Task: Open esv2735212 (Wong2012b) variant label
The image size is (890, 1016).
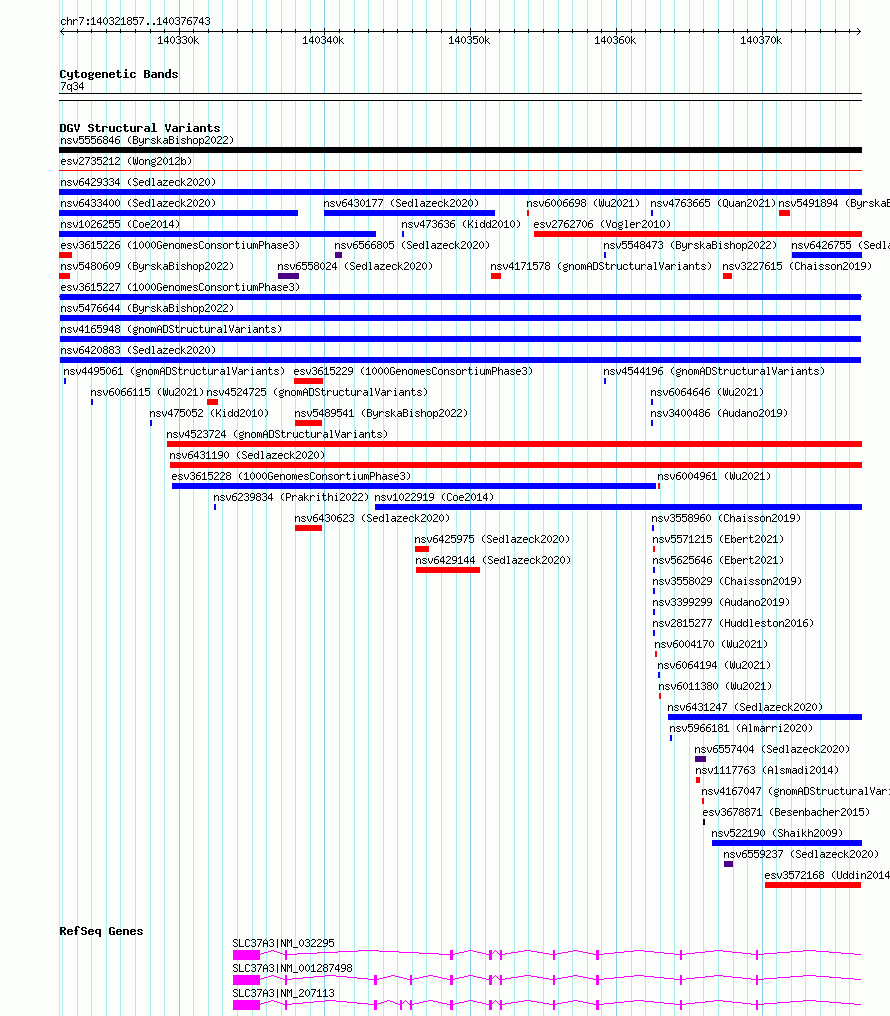Action: 126,161
